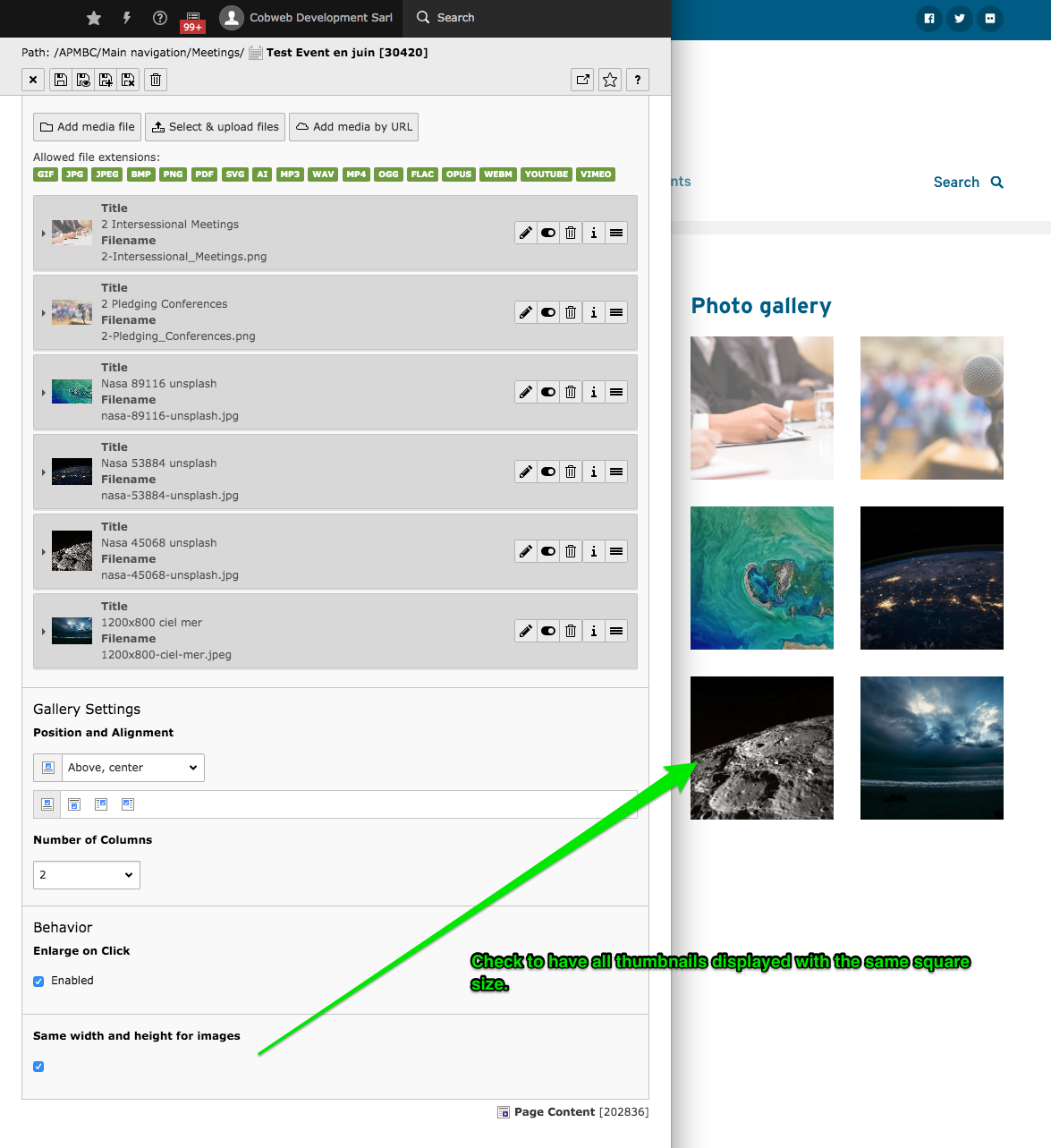The width and height of the screenshot is (1051, 1148).
Task: Delete 2 Intersessional Meetings file reference
Action: tap(571, 233)
